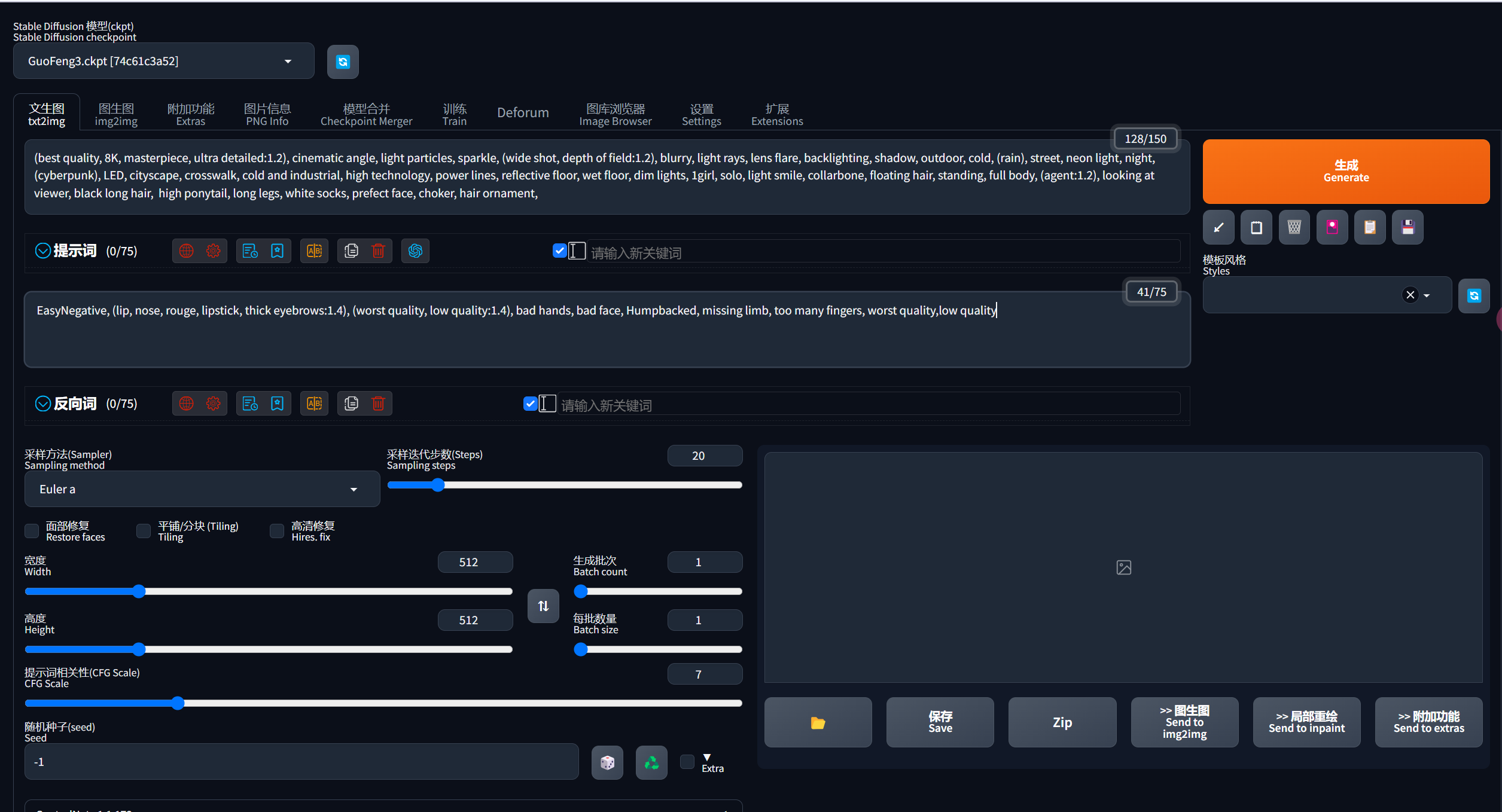Open the gear settings icon in 提示词 toolbar
This screenshot has height=812, width=1502.
point(213,251)
